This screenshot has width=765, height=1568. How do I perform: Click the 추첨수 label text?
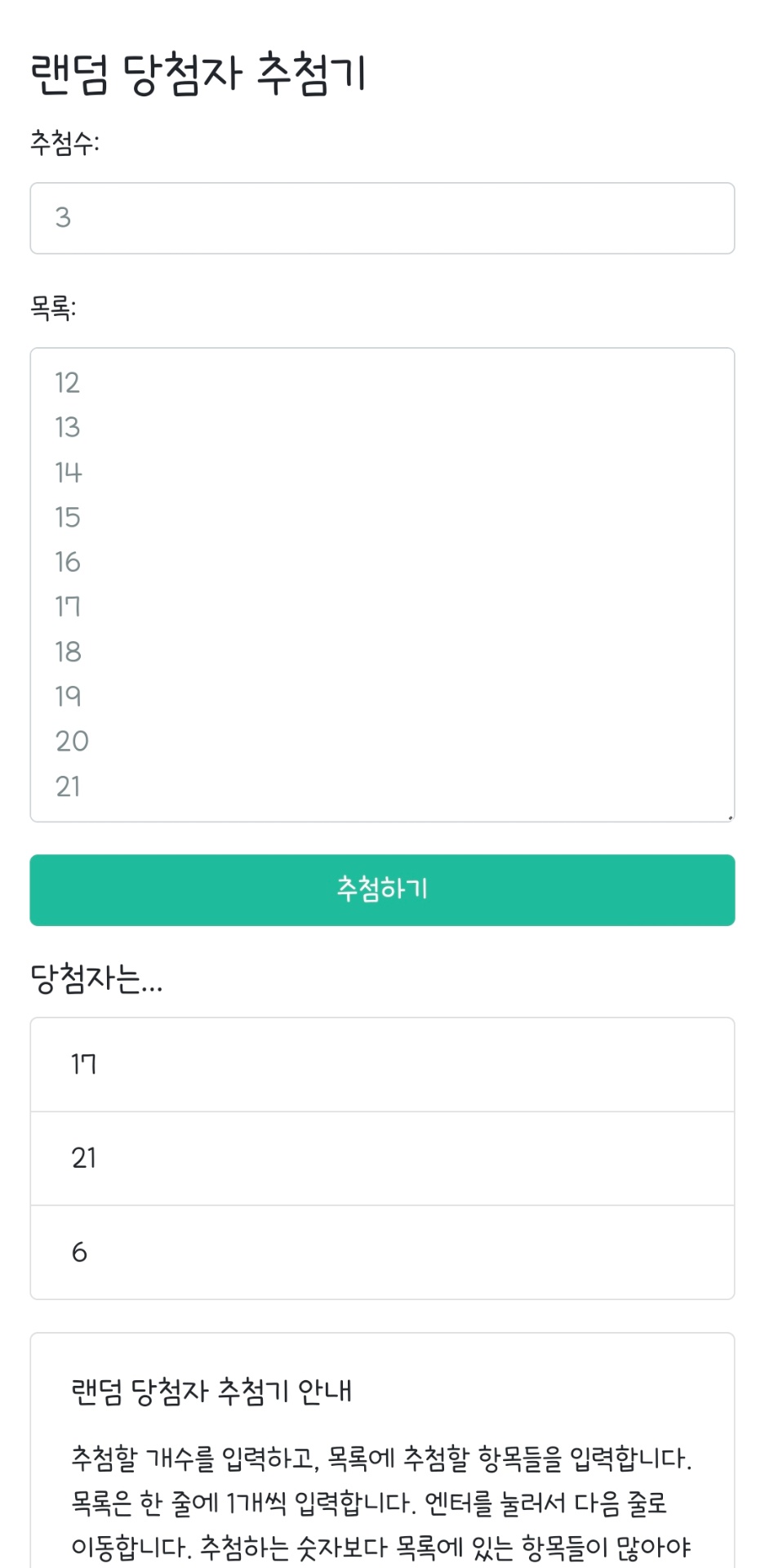(x=64, y=143)
